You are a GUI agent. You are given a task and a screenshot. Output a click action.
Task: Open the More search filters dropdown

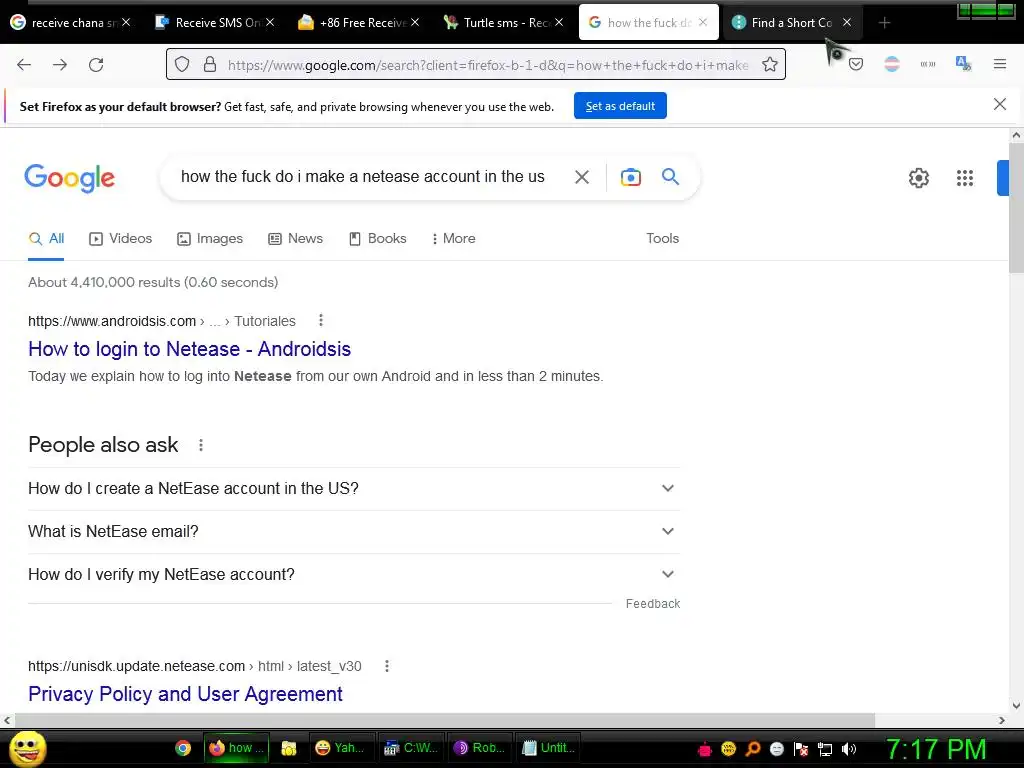(453, 239)
